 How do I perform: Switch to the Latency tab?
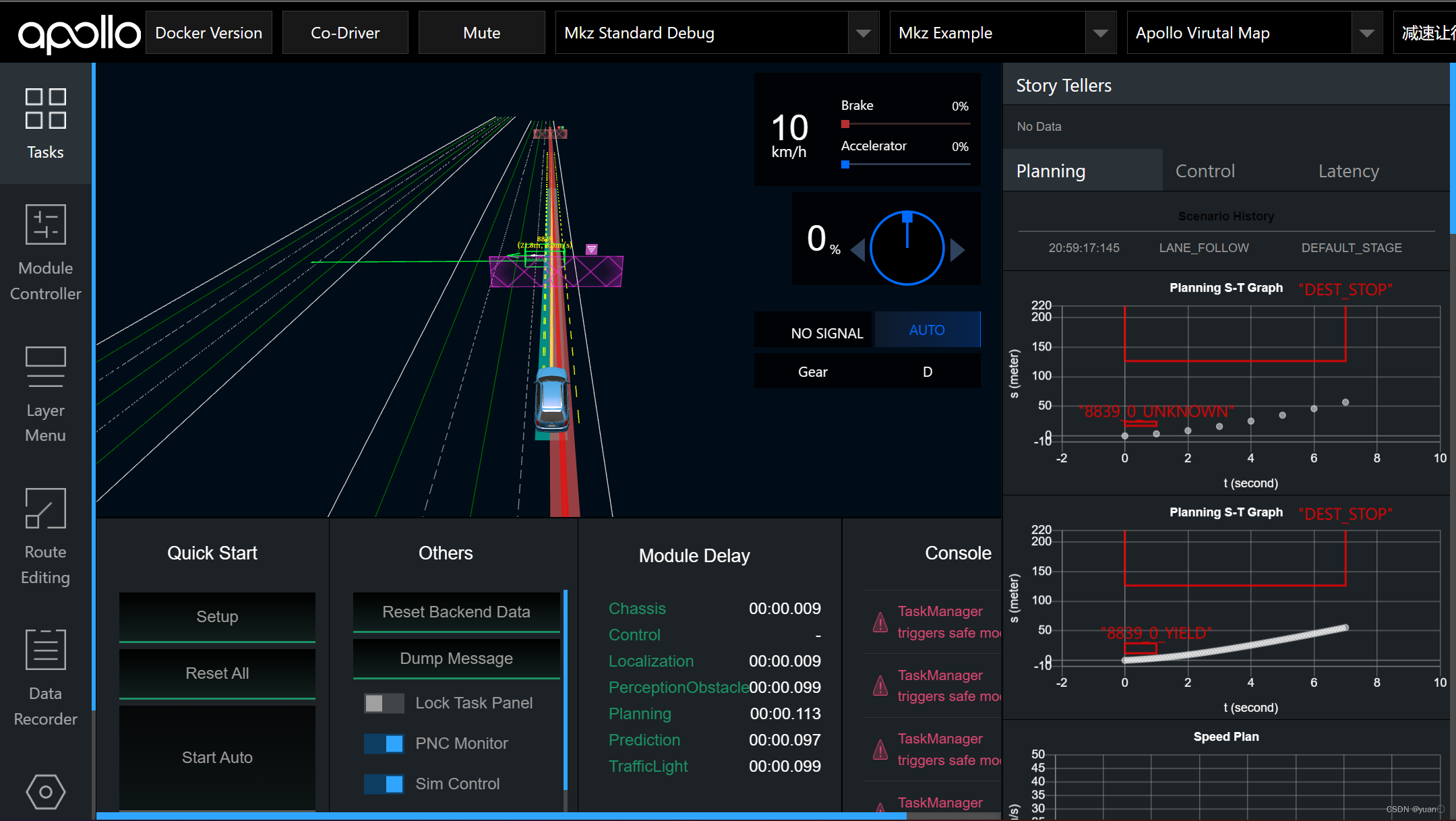click(1348, 171)
